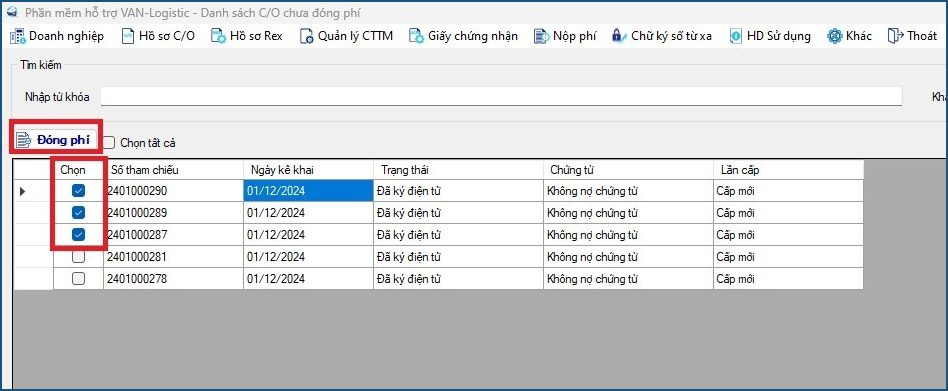Click the Chữ ký số từ xa icon
This screenshot has height=391, width=948.
pyautogui.click(x=619, y=36)
